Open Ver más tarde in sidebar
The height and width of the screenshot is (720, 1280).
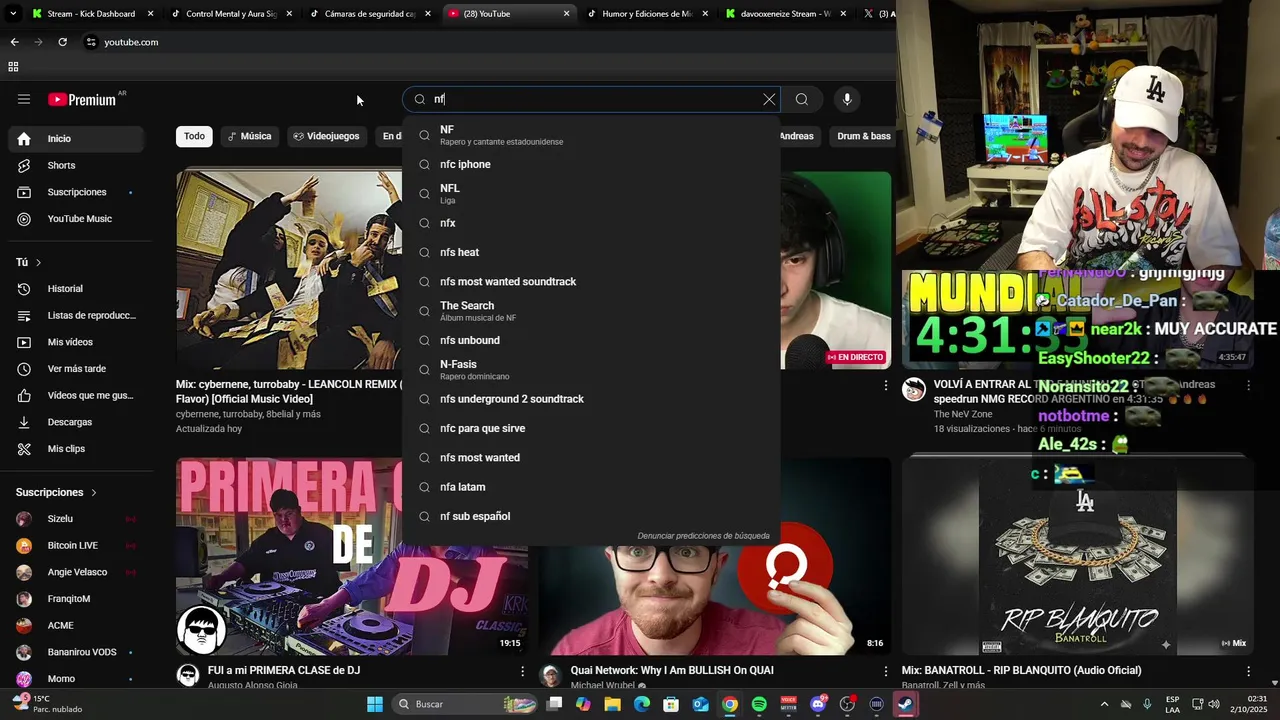point(76,369)
